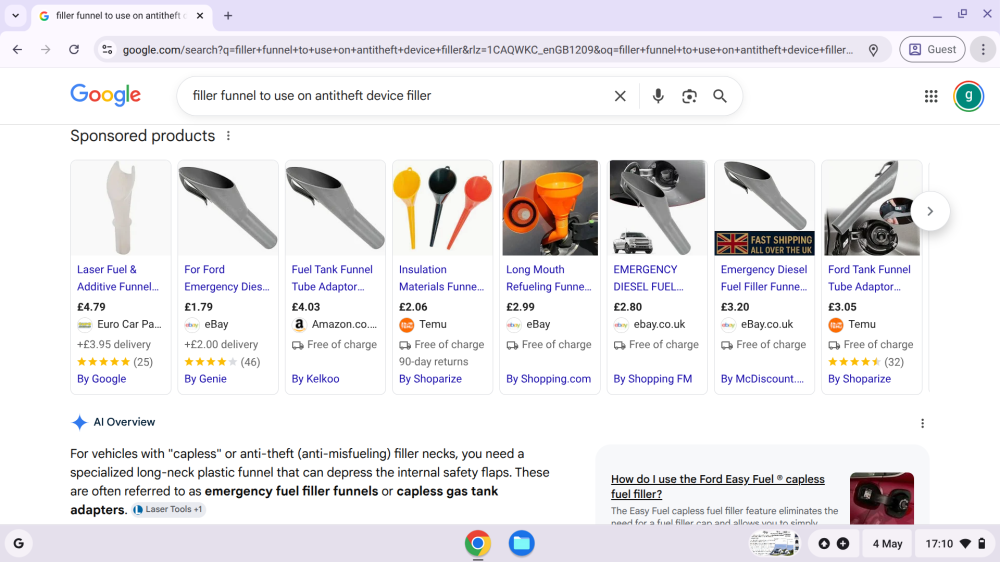
Task: Click the Amazon.co seller name
Action: [x=344, y=324]
